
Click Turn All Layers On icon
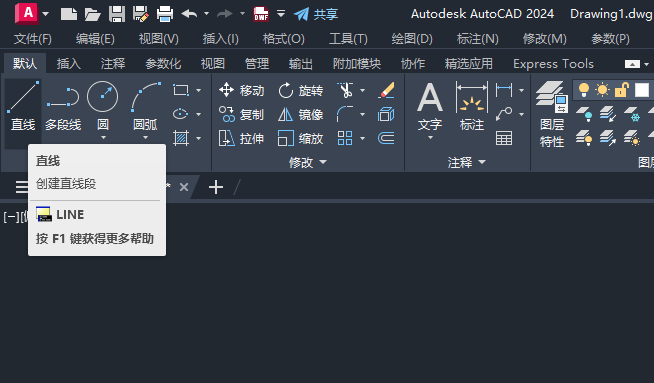[584, 138]
